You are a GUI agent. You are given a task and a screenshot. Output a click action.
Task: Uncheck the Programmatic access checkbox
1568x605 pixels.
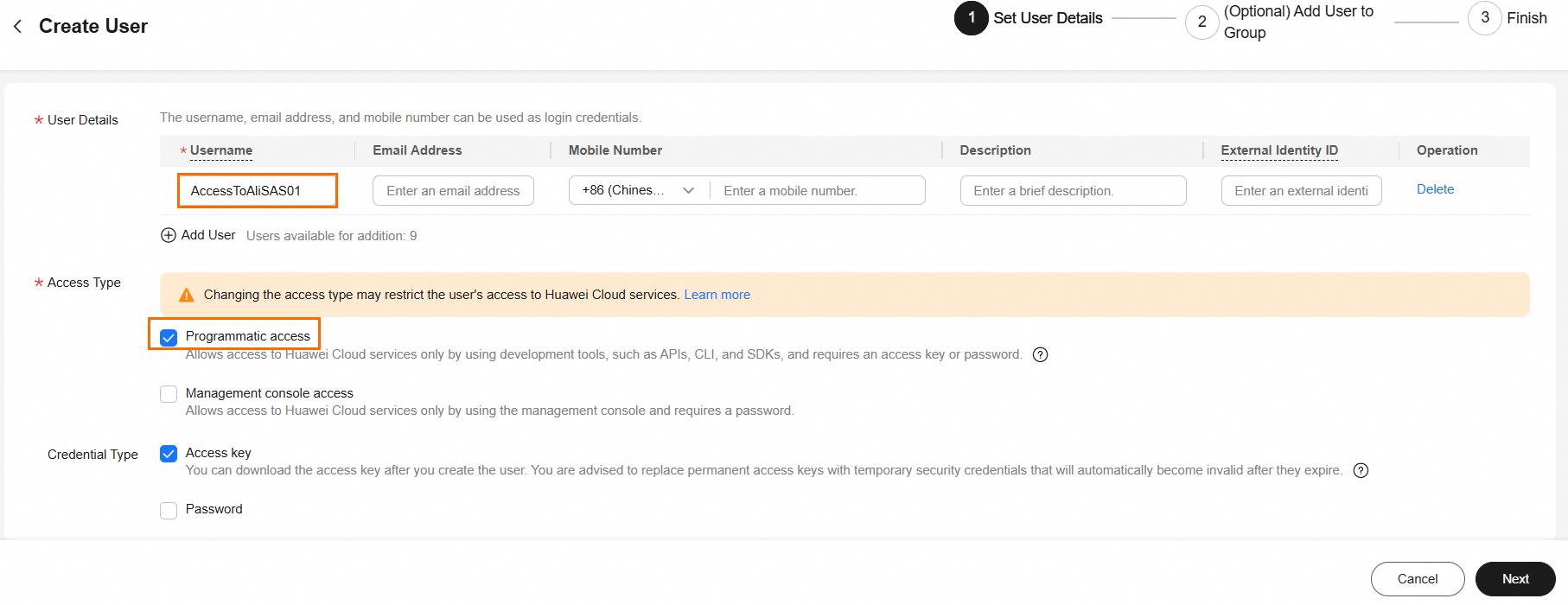(169, 337)
